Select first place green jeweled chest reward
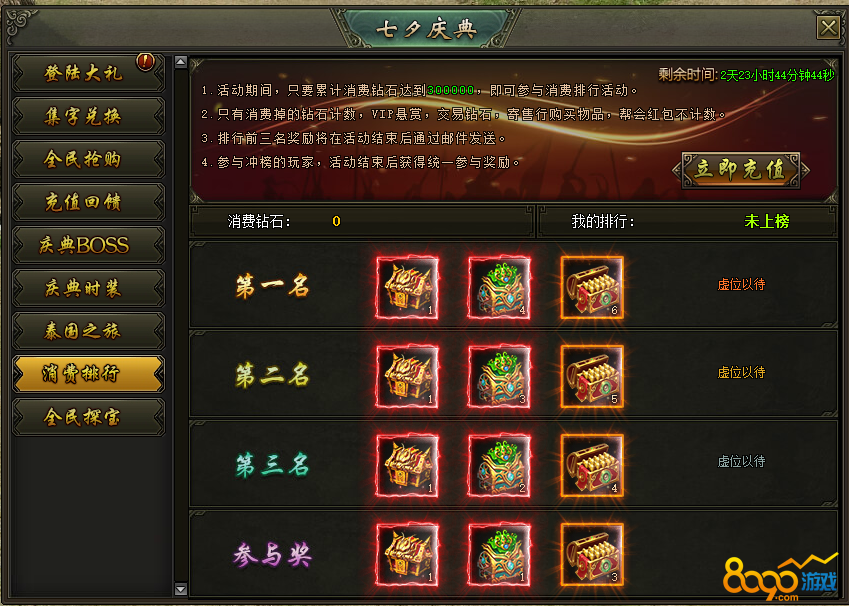This screenshot has height=606, width=849. [499, 288]
